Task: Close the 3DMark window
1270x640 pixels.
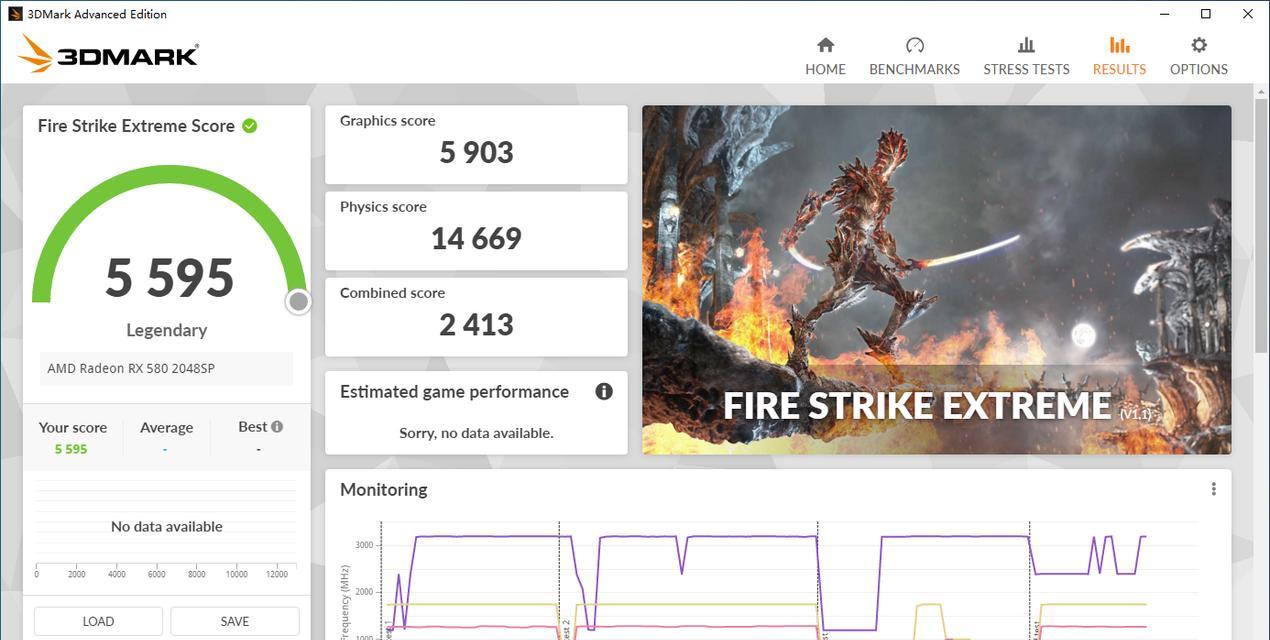Action: [x=1248, y=14]
